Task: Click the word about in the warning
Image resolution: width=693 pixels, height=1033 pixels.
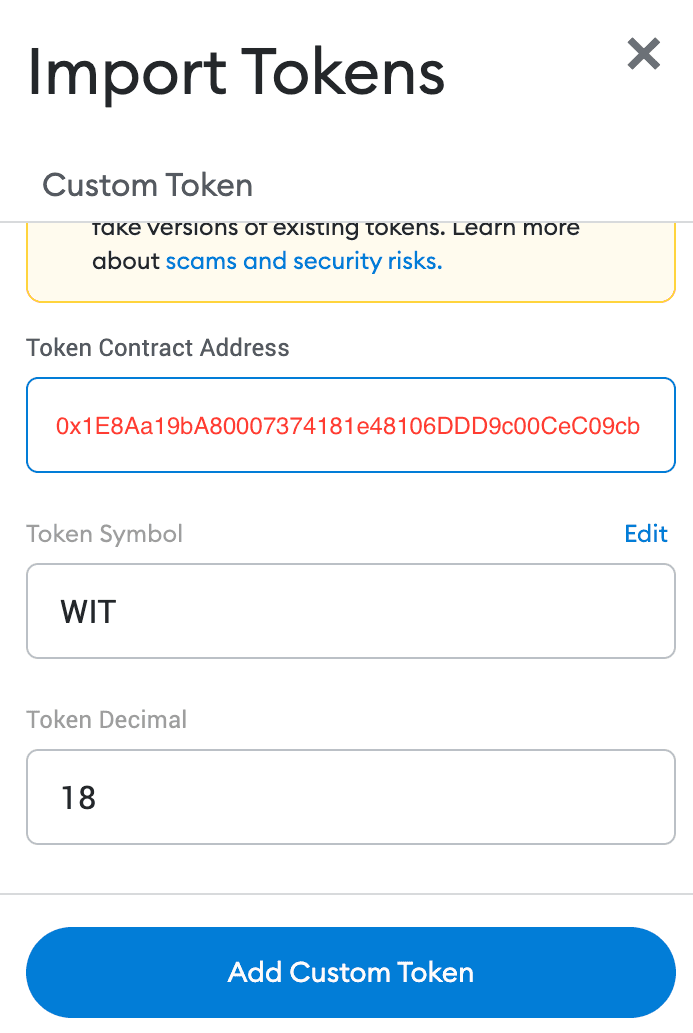Action: [x=126, y=261]
